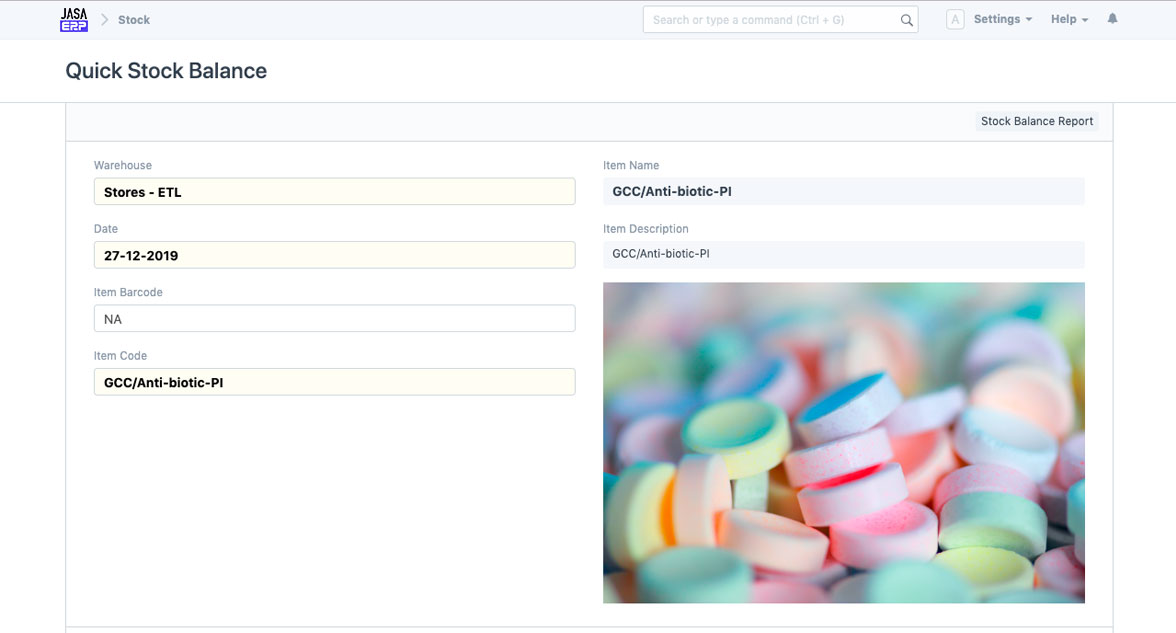The height and width of the screenshot is (633, 1176).
Task: Click the user avatar letter A
Action: [x=955, y=20]
